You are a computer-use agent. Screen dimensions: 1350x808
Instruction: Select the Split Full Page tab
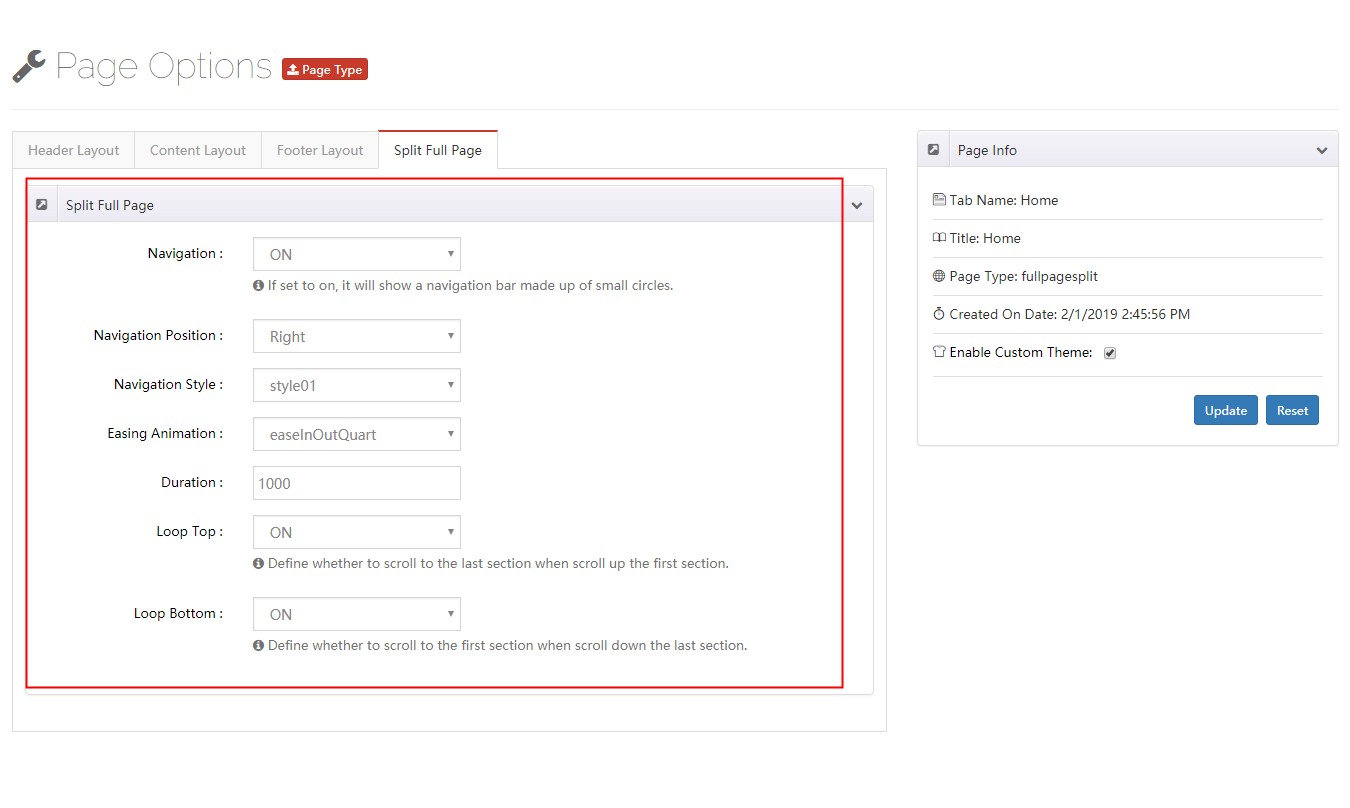438,150
